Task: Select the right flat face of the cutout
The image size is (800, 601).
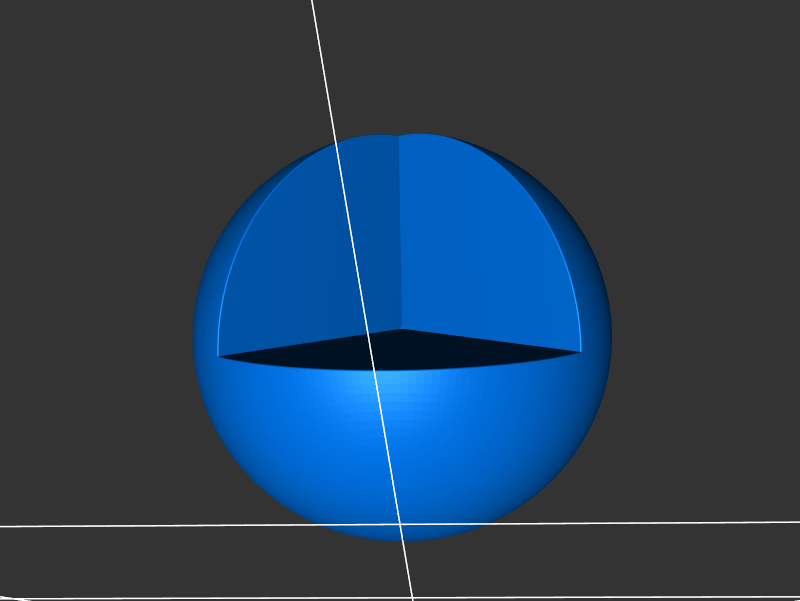Action: (x=490, y=250)
